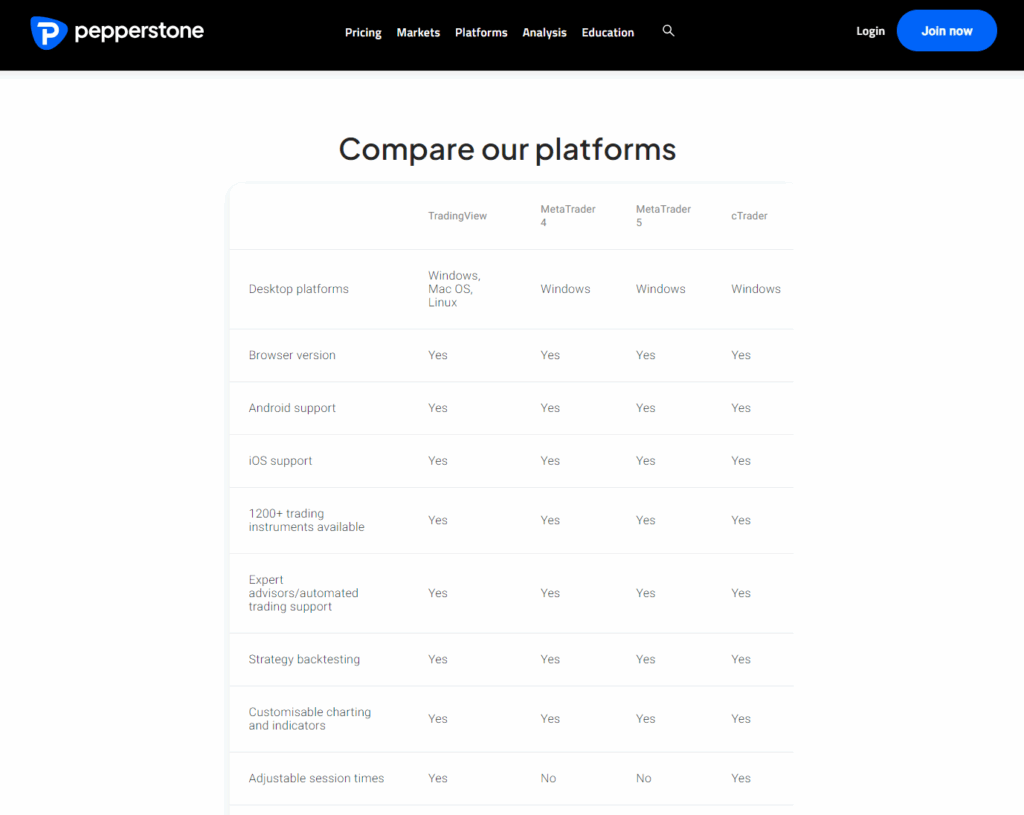Click the TradingView column header
The image size is (1024, 815).
457,216
